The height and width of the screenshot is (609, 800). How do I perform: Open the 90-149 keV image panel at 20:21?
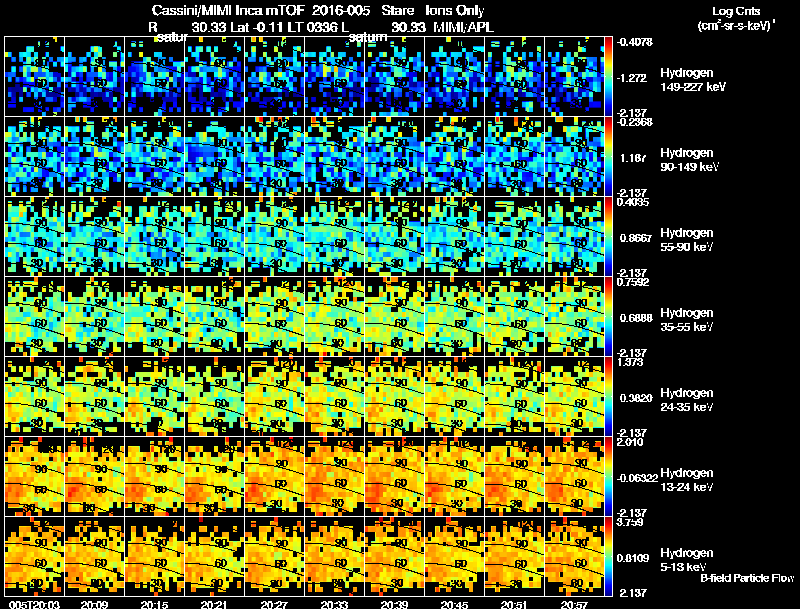pos(215,157)
